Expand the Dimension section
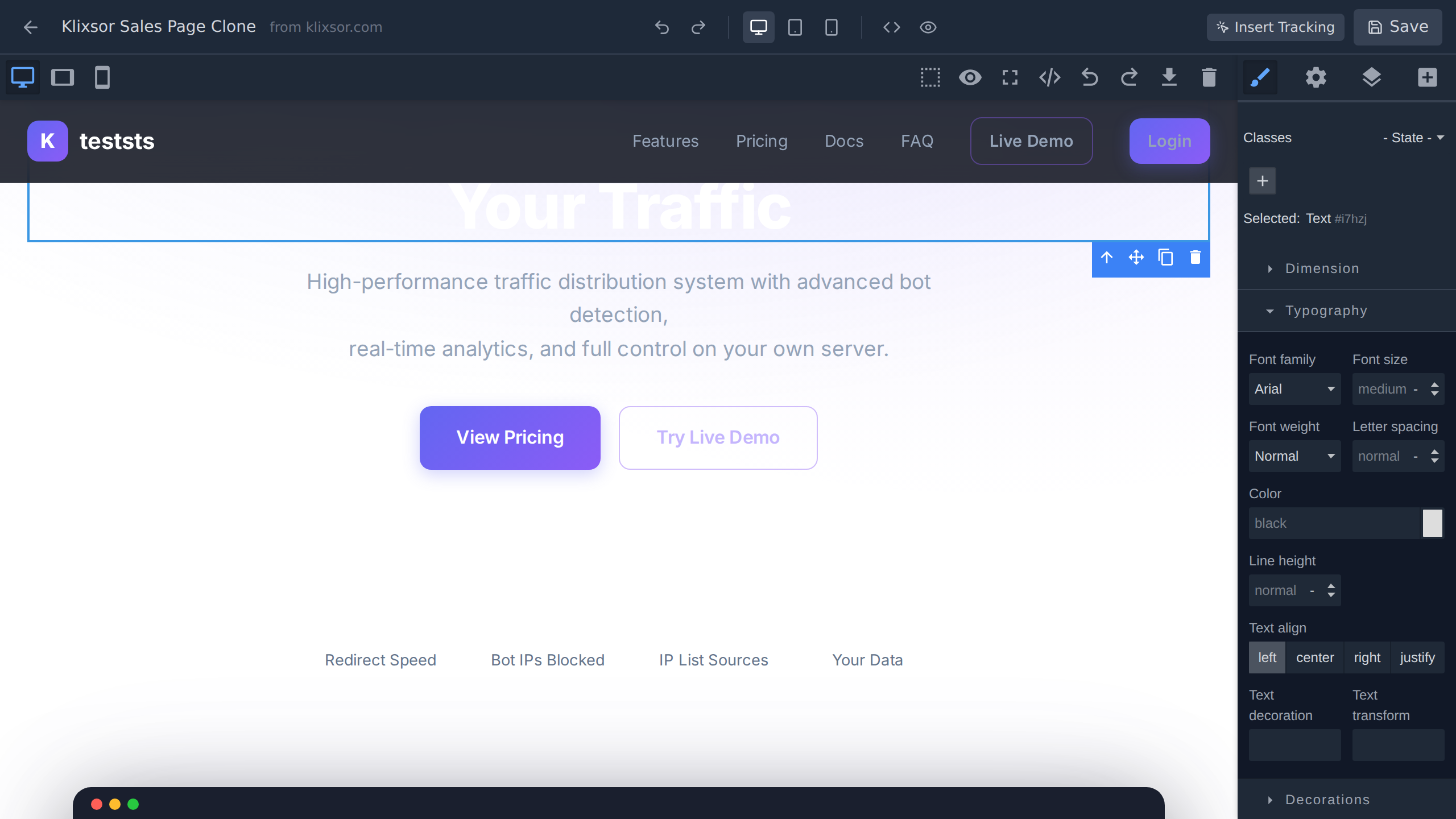This screenshot has height=819, width=1456. [x=1321, y=268]
